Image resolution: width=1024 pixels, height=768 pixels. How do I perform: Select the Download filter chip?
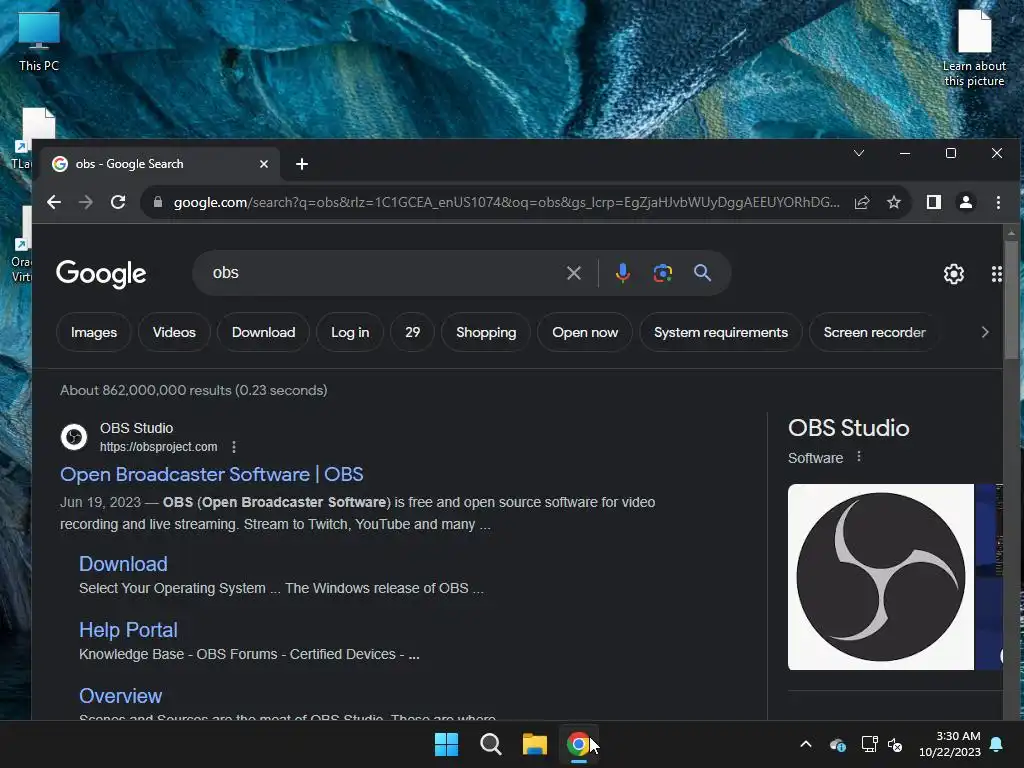click(x=263, y=332)
